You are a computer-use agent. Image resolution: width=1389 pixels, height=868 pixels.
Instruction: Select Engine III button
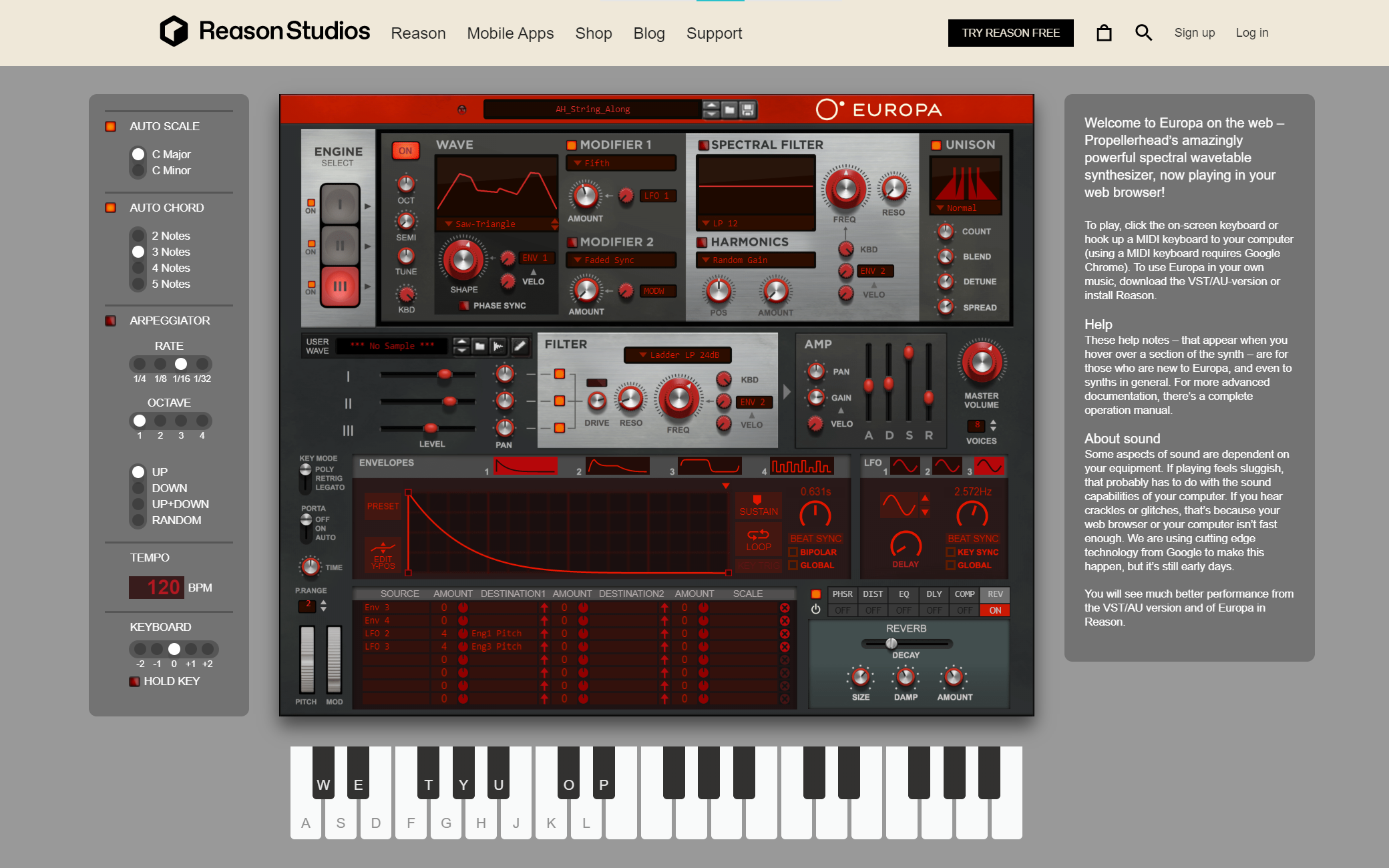coord(340,286)
